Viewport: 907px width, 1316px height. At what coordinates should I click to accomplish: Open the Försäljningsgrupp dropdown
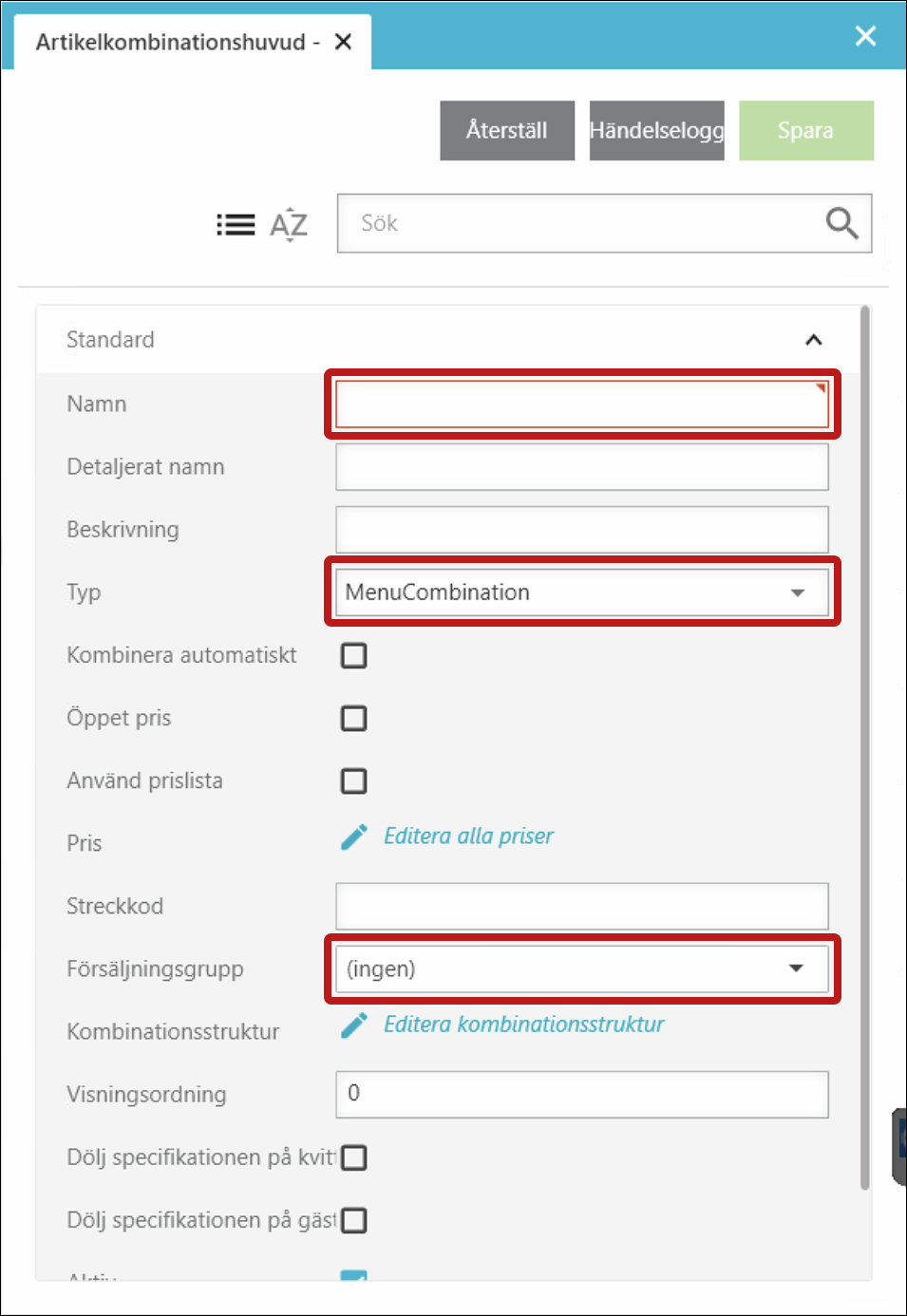[x=581, y=968]
